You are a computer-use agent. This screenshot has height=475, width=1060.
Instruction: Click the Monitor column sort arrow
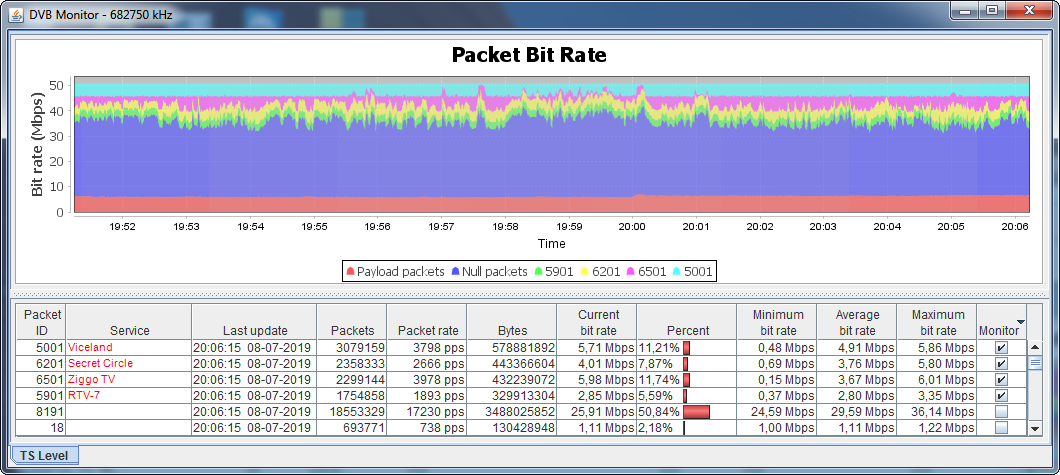pos(1020,322)
